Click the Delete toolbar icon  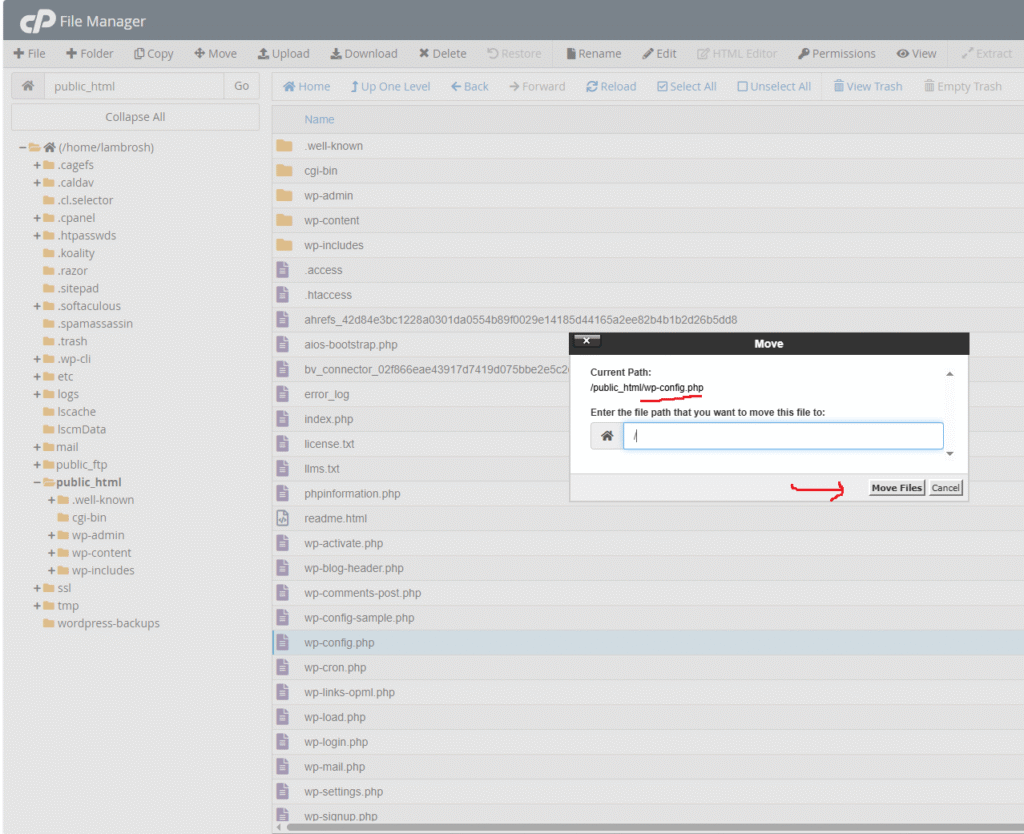click(x=424, y=54)
